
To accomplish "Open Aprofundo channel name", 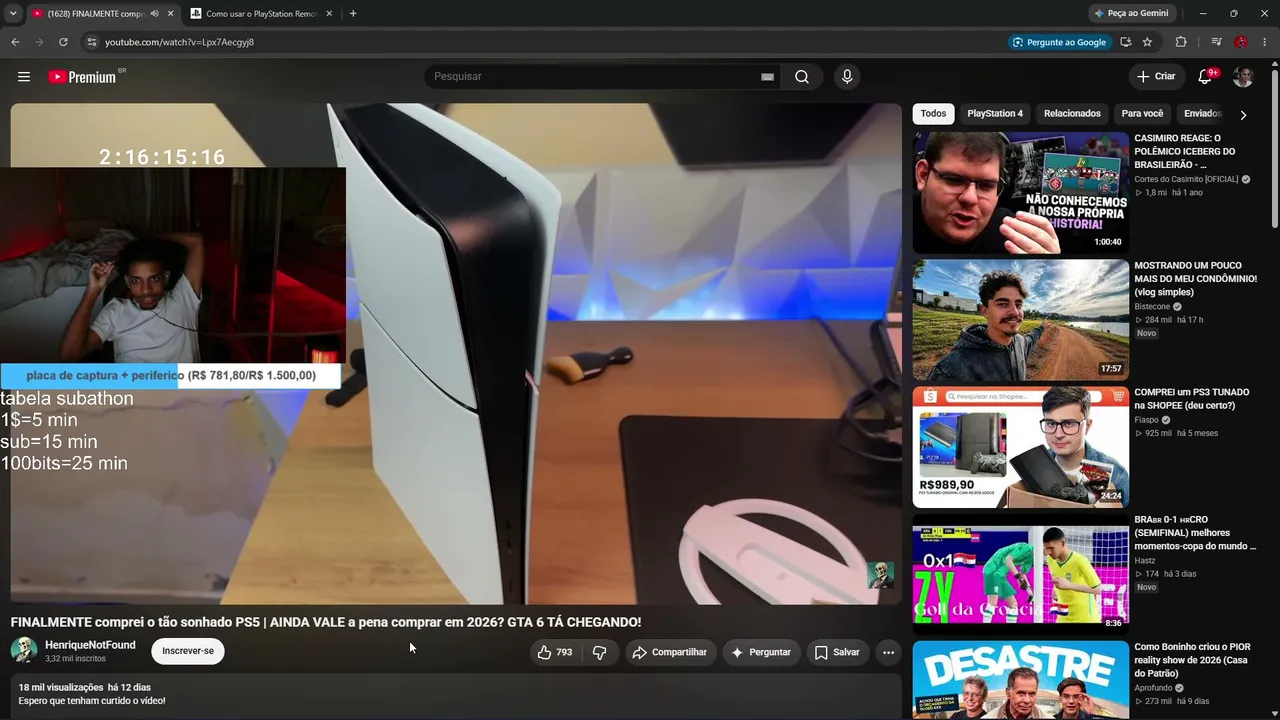I will [x=1154, y=688].
